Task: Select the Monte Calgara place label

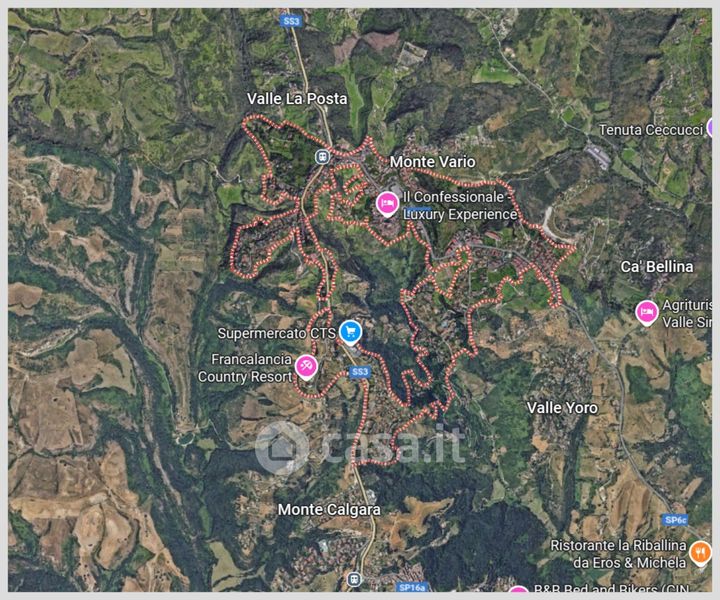Action: (x=329, y=510)
